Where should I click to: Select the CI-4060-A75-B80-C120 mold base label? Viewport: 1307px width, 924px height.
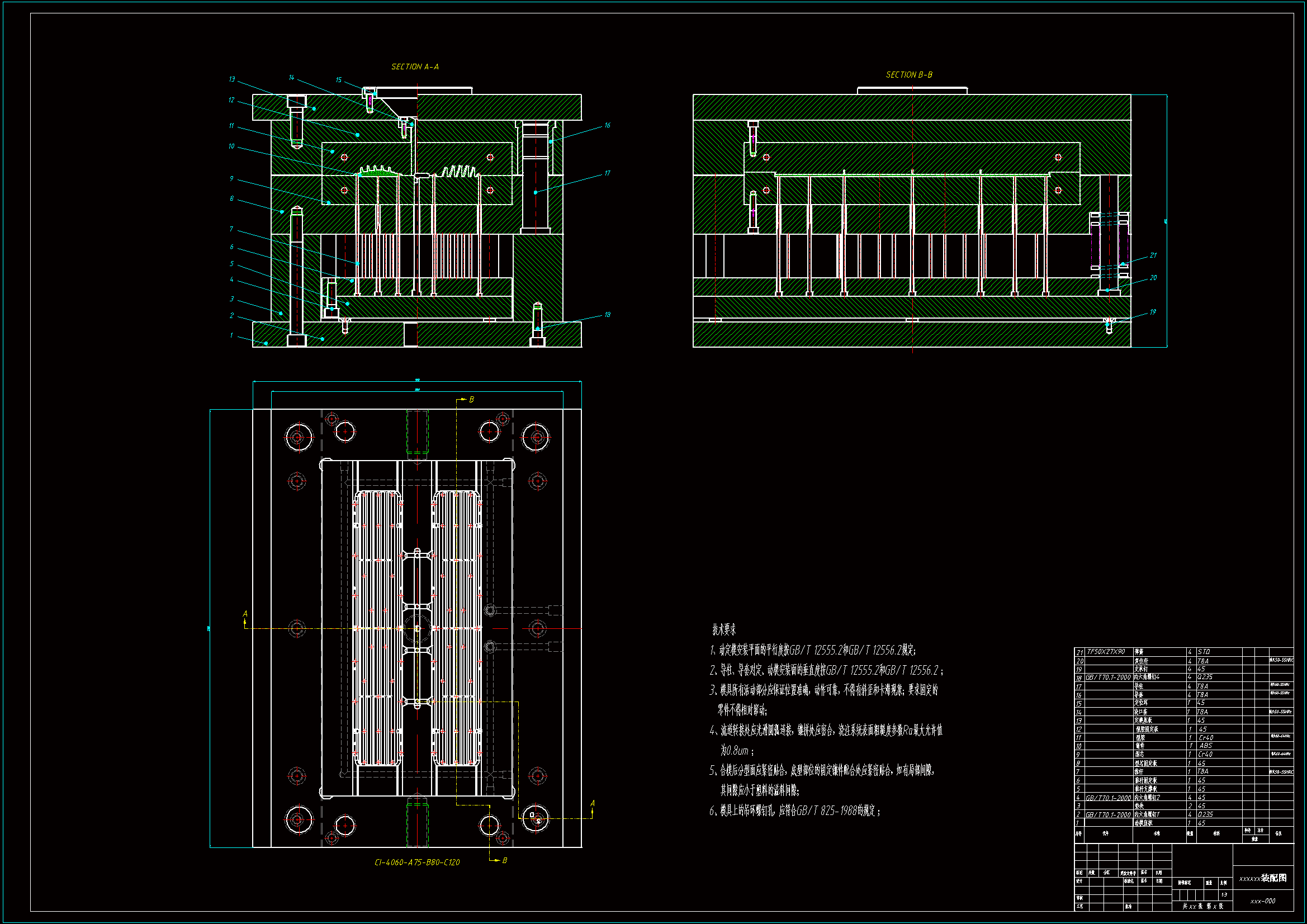(416, 862)
